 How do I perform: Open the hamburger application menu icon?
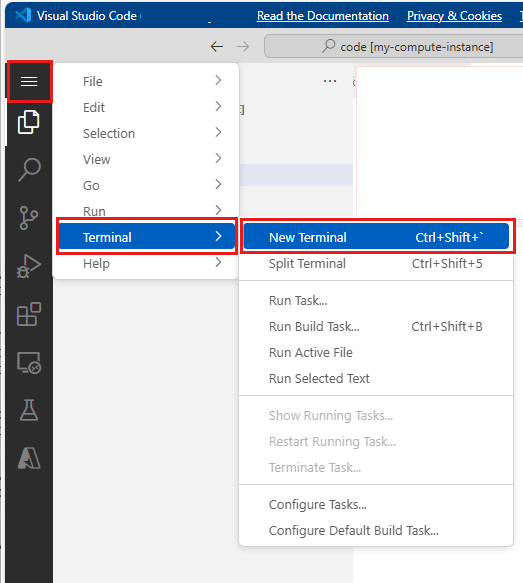coord(29,81)
